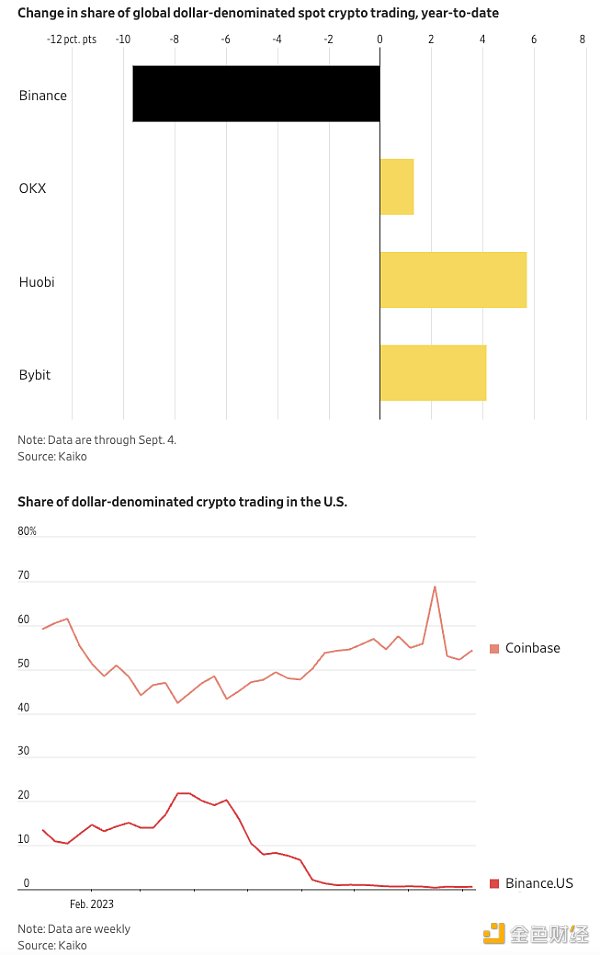Click the Binance row label

(x=43, y=95)
